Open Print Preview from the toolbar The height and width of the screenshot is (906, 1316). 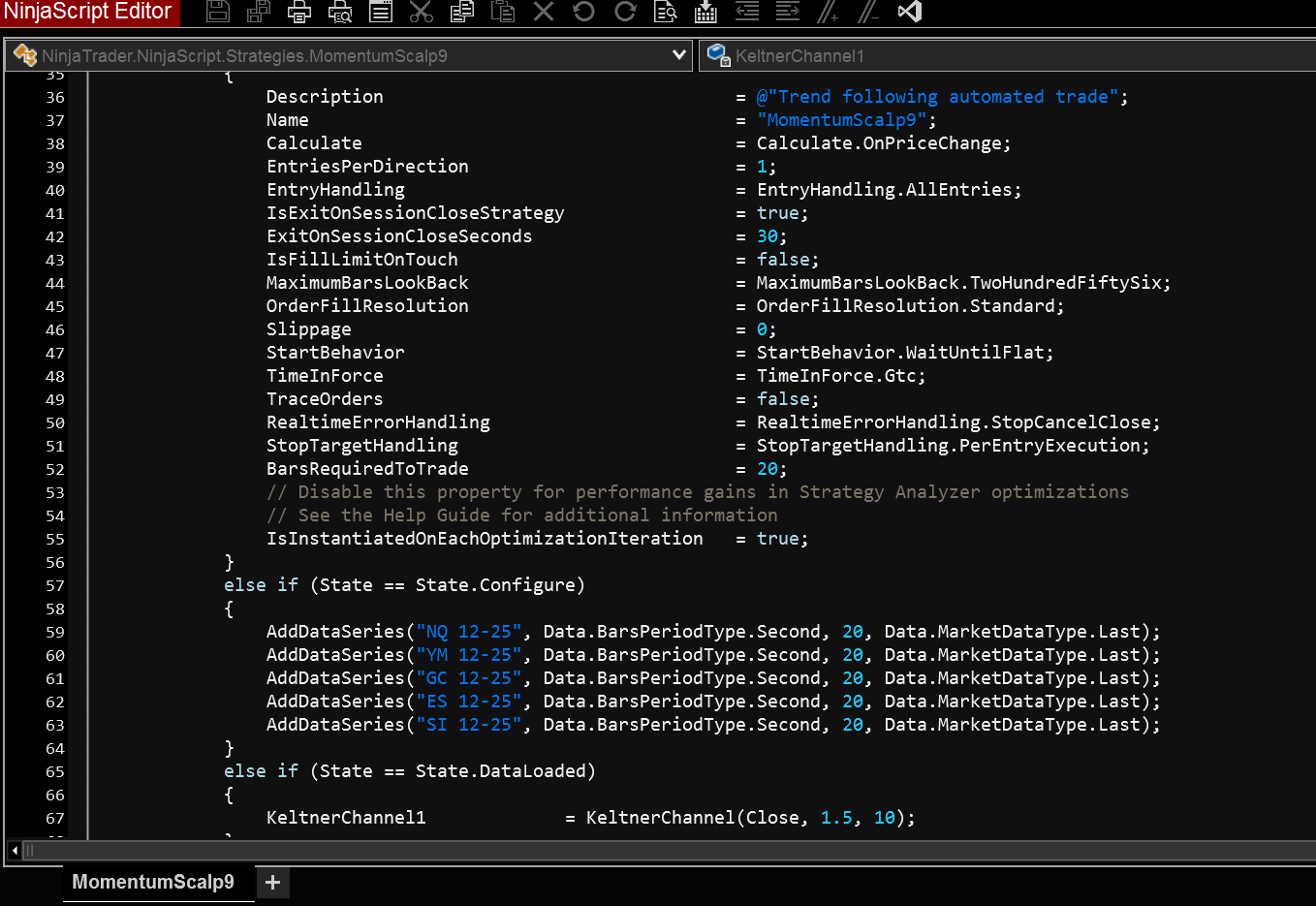(340, 12)
